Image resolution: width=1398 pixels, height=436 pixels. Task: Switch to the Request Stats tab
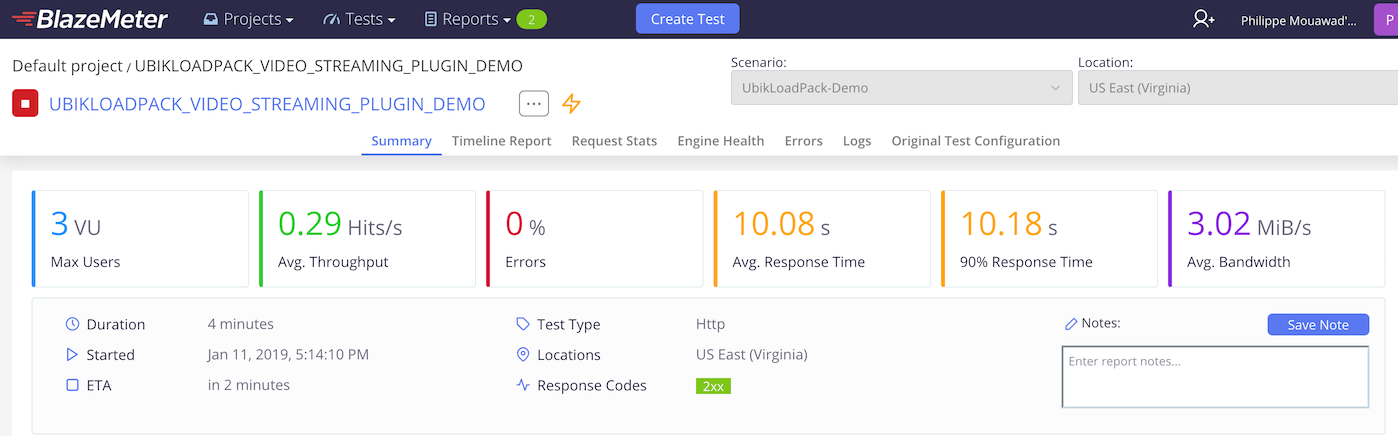click(x=614, y=141)
